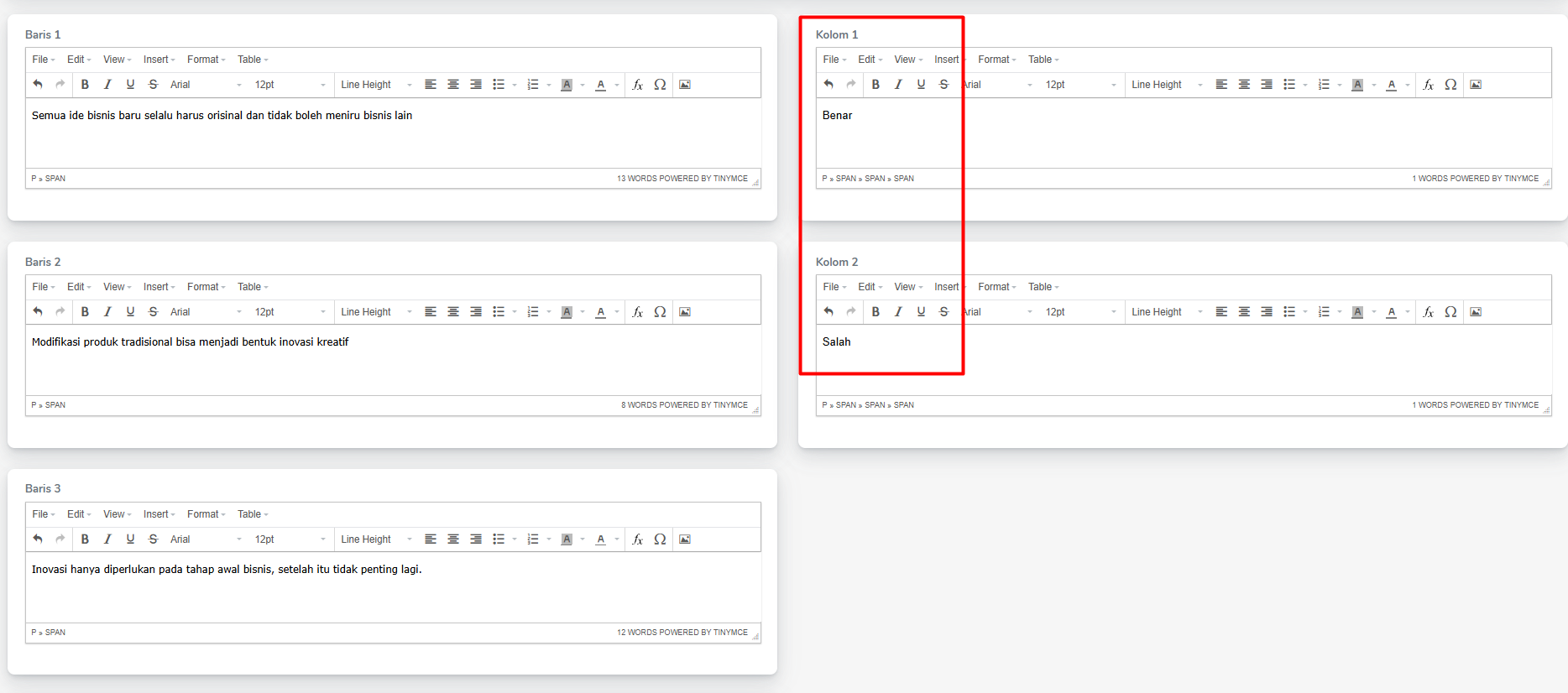Click Undo icon in Baris 1 editor

38,85
